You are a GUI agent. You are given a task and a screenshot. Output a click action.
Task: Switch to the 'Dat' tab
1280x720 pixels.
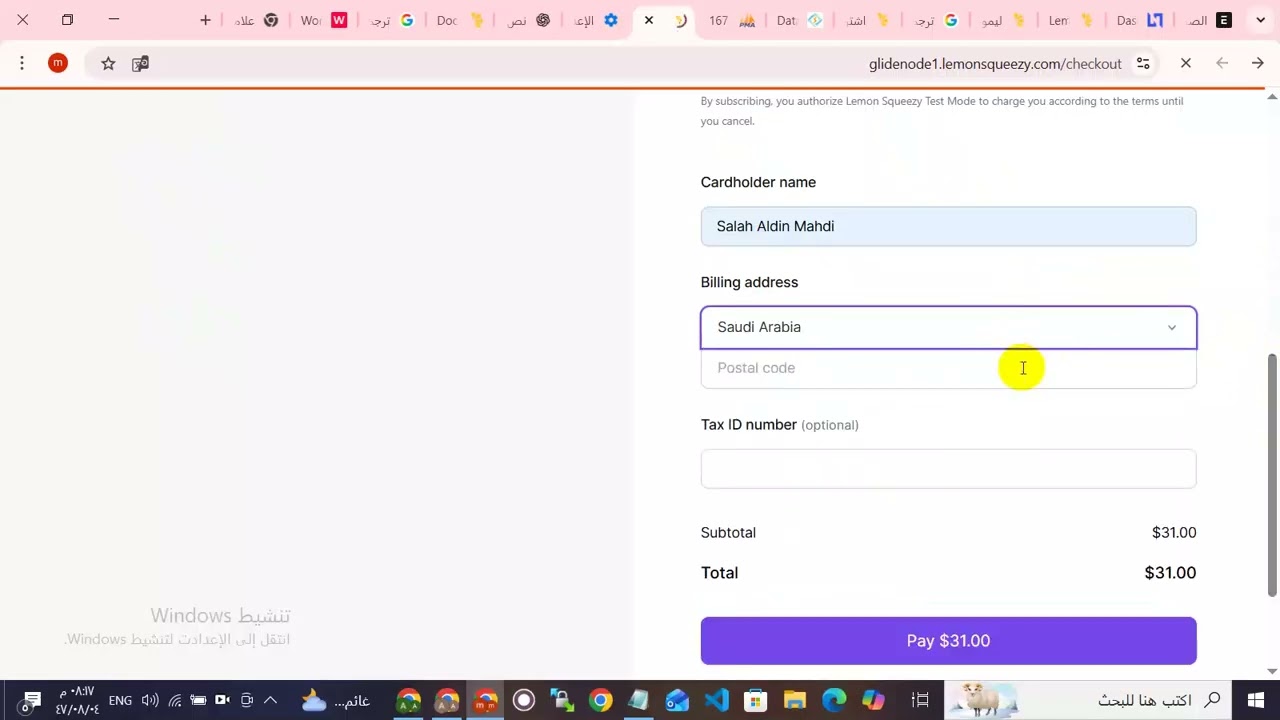click(800, 20)
